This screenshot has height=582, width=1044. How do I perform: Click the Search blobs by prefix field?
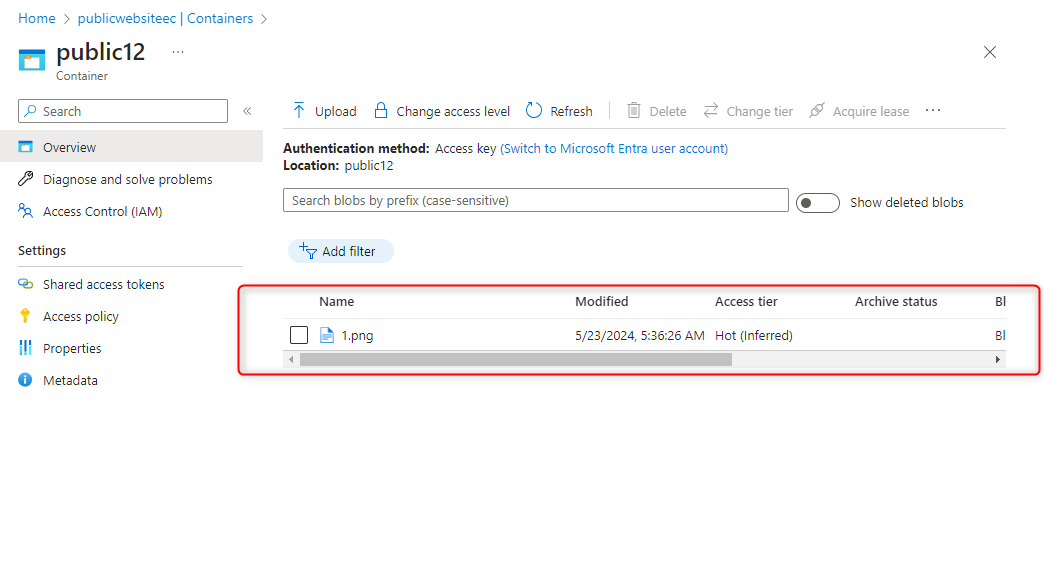click(x=535, y=201)
